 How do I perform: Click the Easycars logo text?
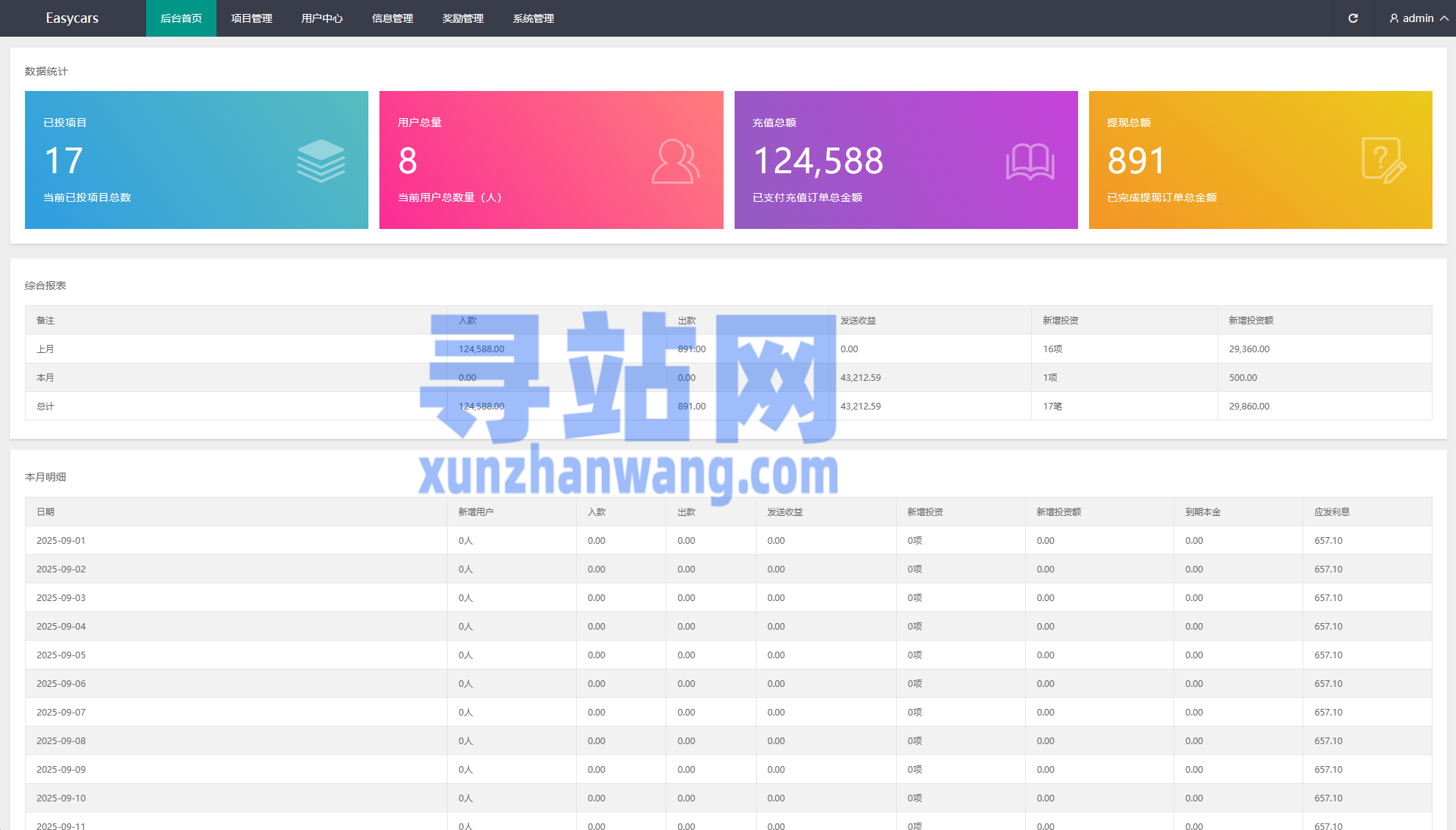[x=72, y=18]
